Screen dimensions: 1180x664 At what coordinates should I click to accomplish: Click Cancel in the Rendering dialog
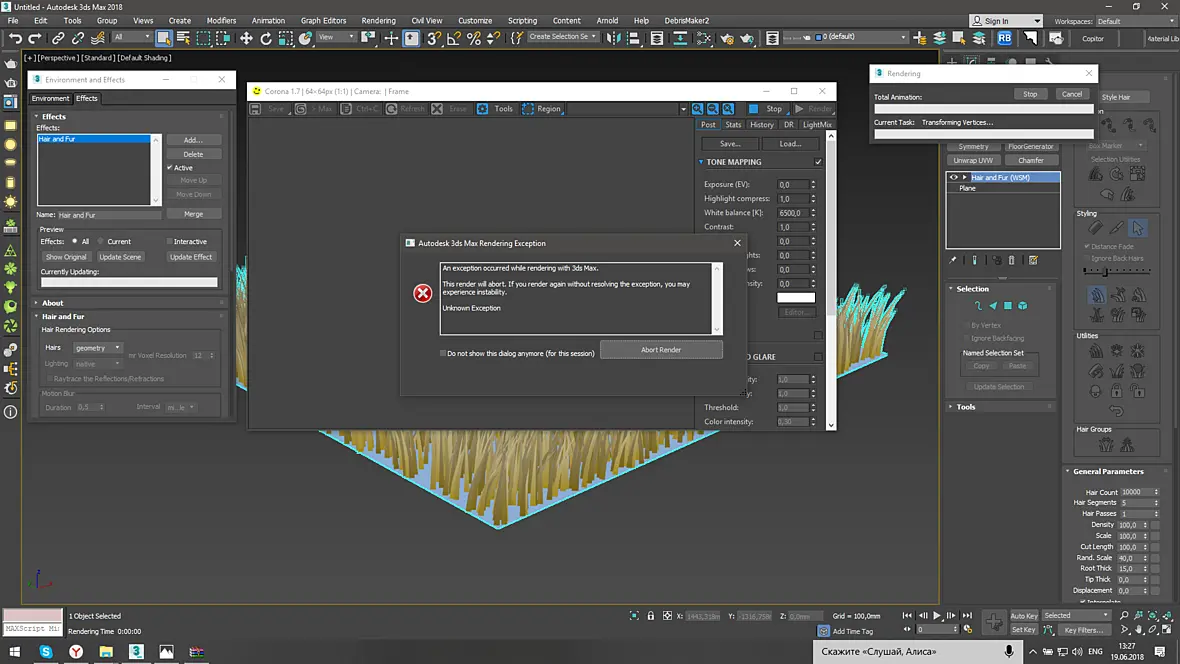[x=1072, y=94]
